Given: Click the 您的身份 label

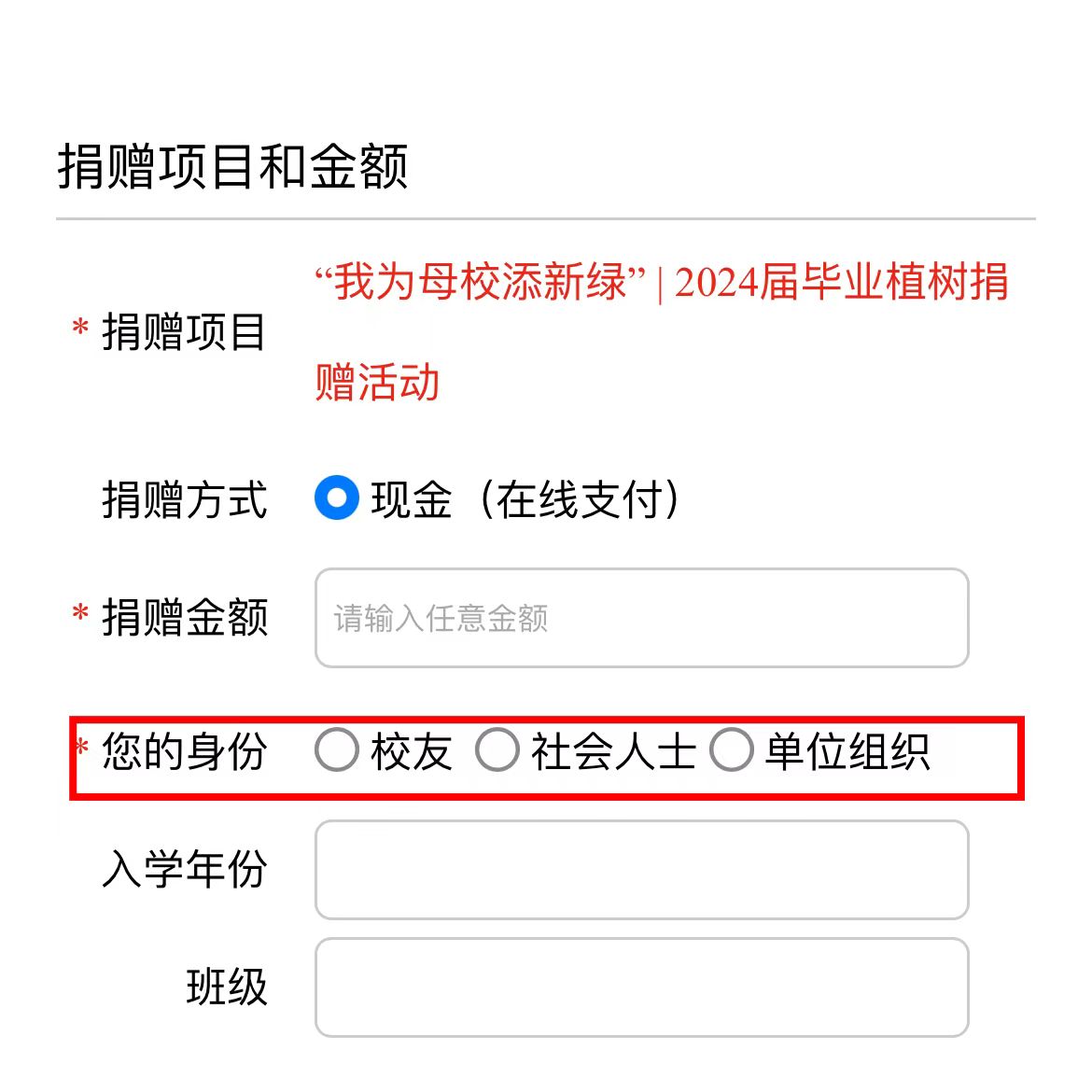Looking at the screenshot, I should pos(184,751).
